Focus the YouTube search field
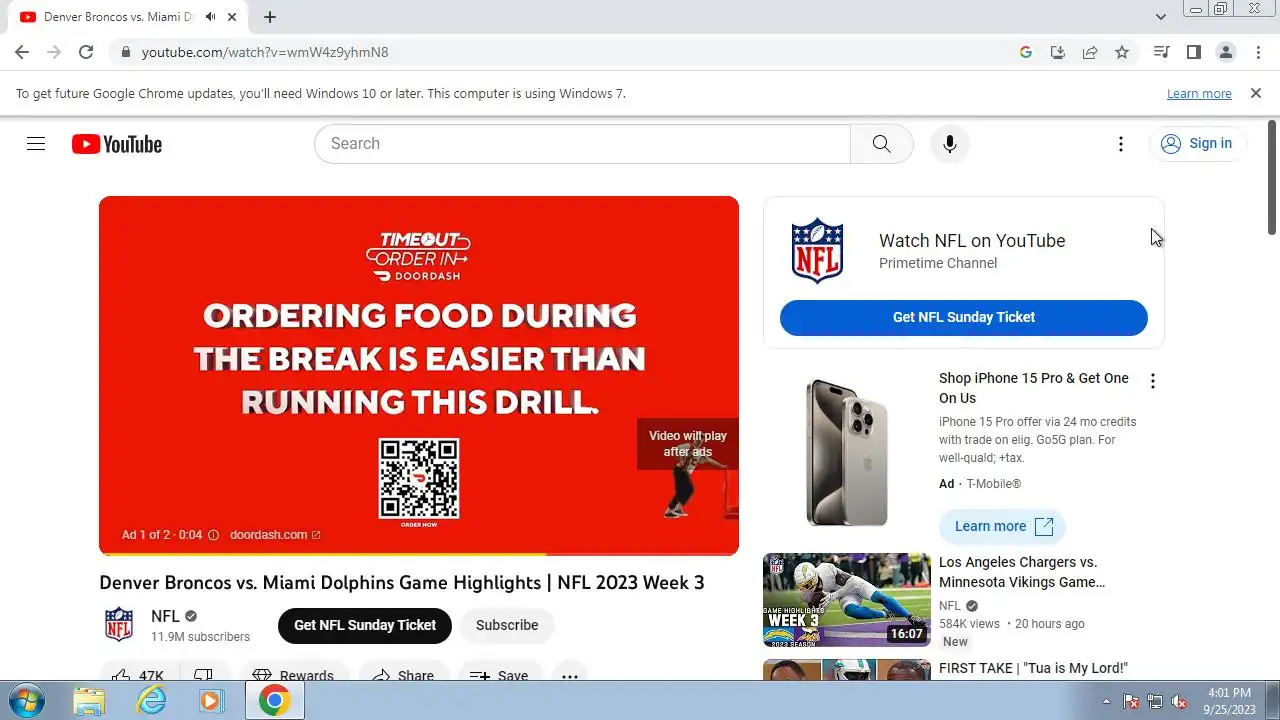The height and width of the screenshot is (720, 1280). click(x=582, y=144)
